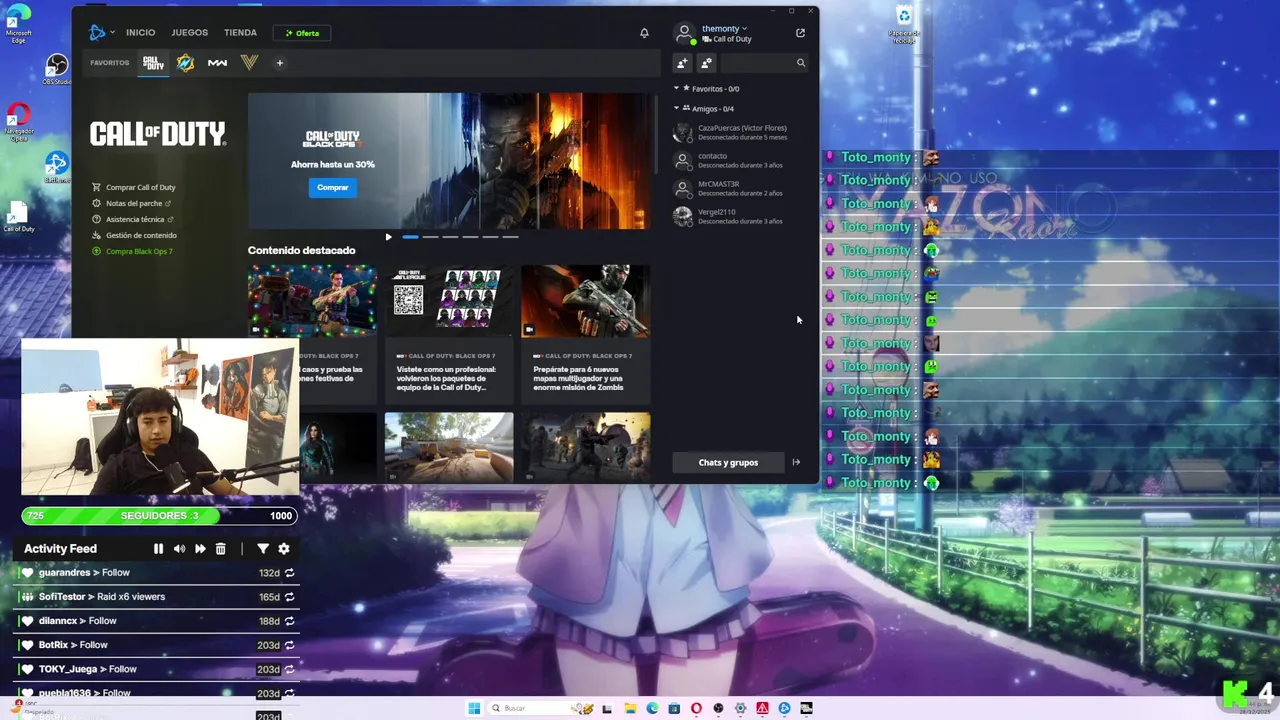Mute Activity Feed alerts speaker icon
Viewport: 1280px width, 720px height.
pyautogui.click(x=179, y=549)
